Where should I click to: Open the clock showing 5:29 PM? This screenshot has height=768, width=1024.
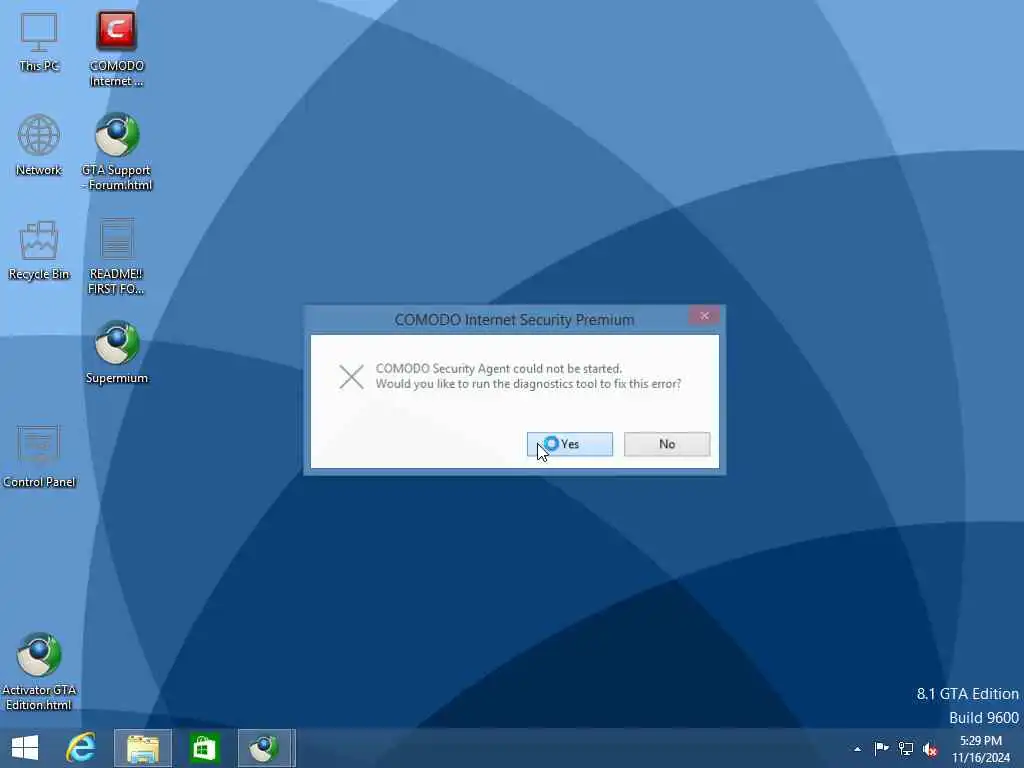[x=981, y=749]
